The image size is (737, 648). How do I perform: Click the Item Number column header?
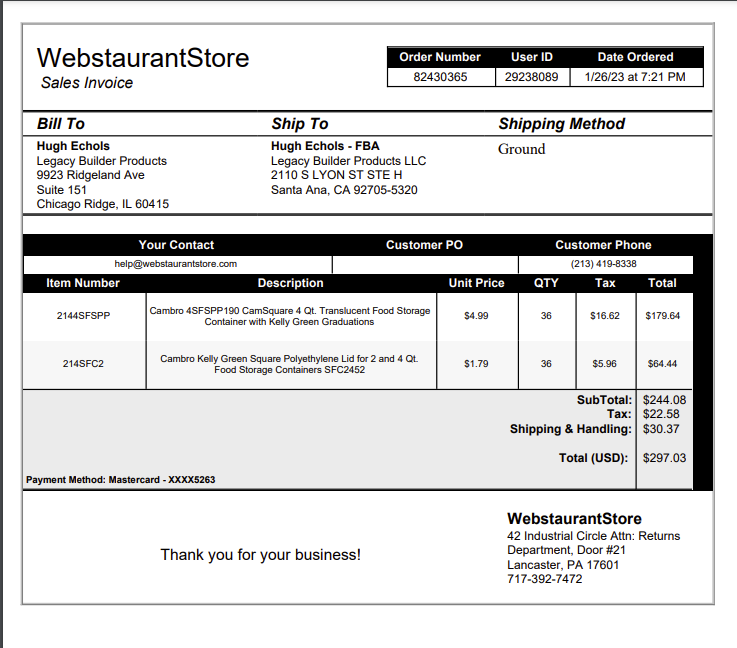click(83, 283)
